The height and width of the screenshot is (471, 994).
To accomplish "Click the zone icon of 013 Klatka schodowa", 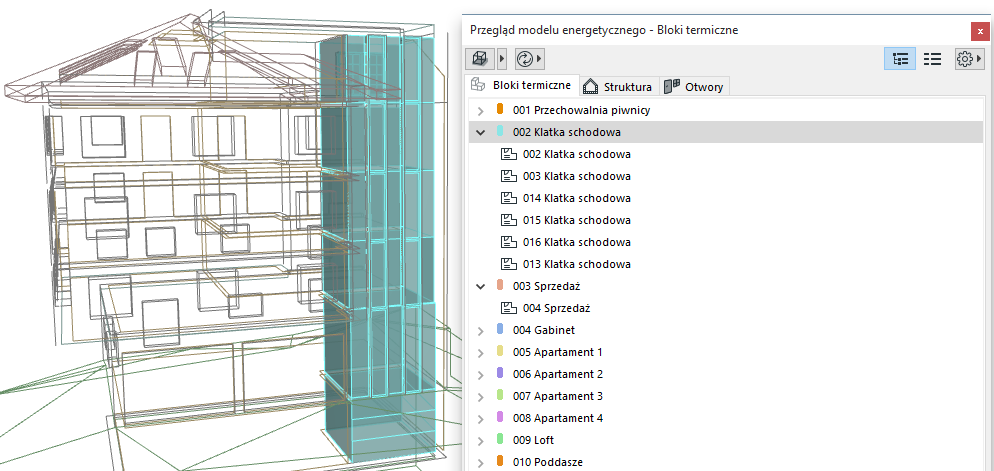I will [x=509, y=264].
